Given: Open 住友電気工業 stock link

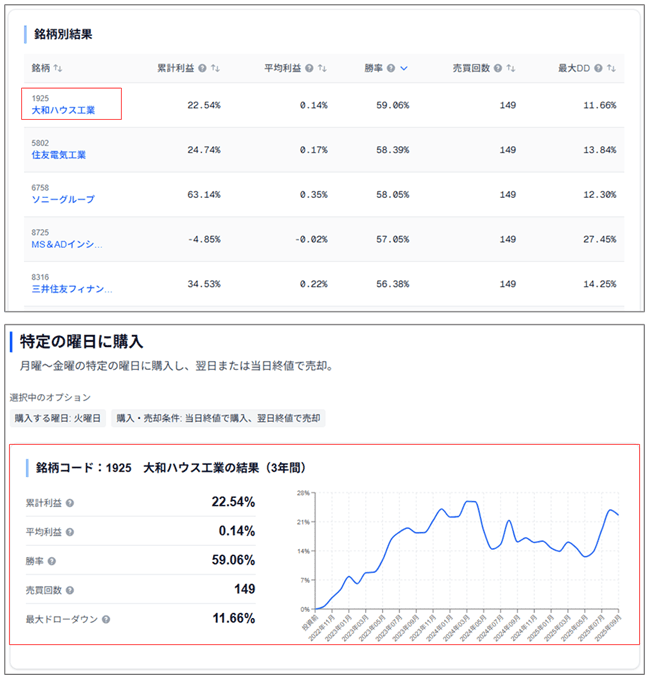Looking at the screenshot, I should click(59, 155).
